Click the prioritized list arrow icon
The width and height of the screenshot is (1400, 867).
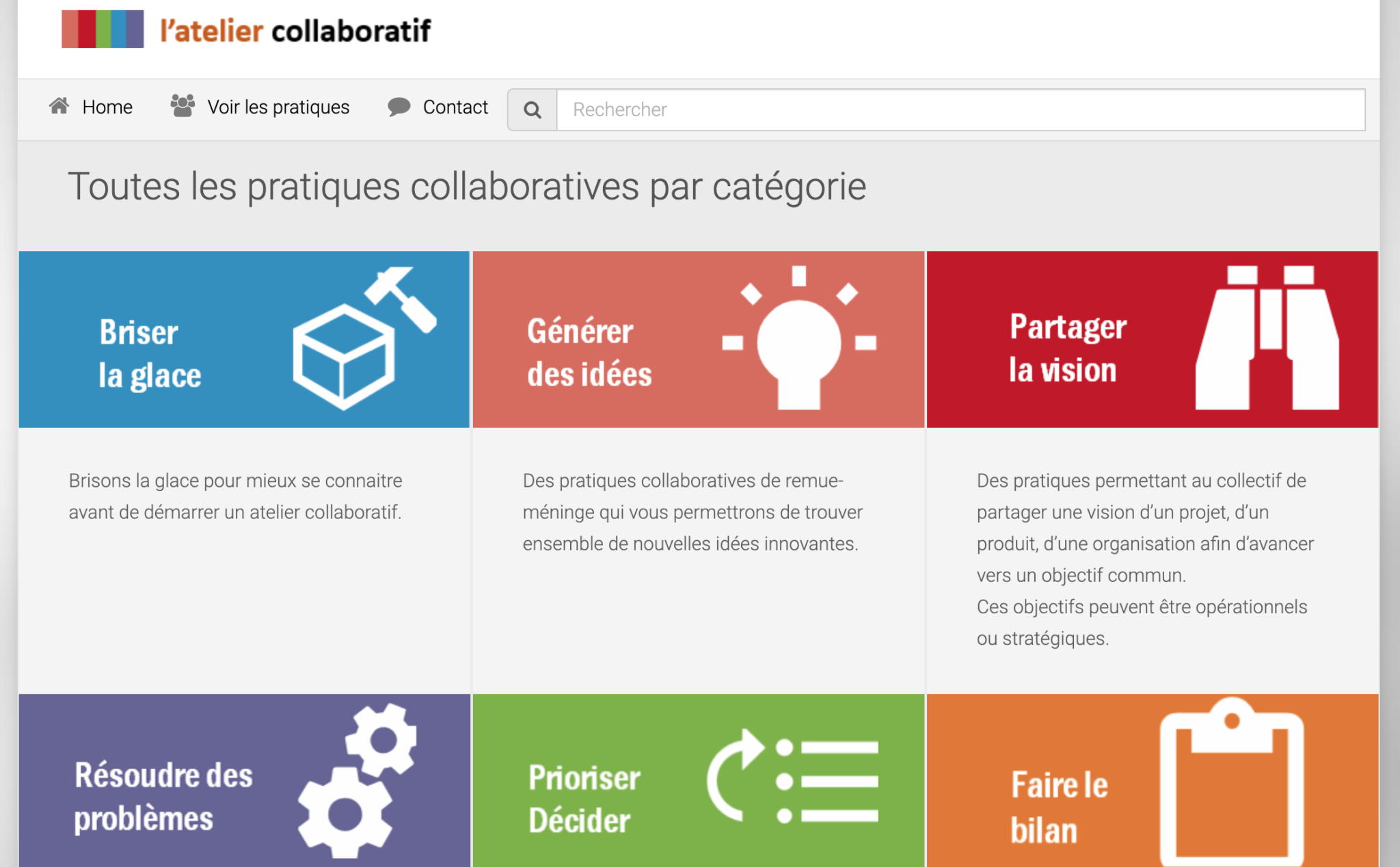pyautogui.click(x=793, y=775)
